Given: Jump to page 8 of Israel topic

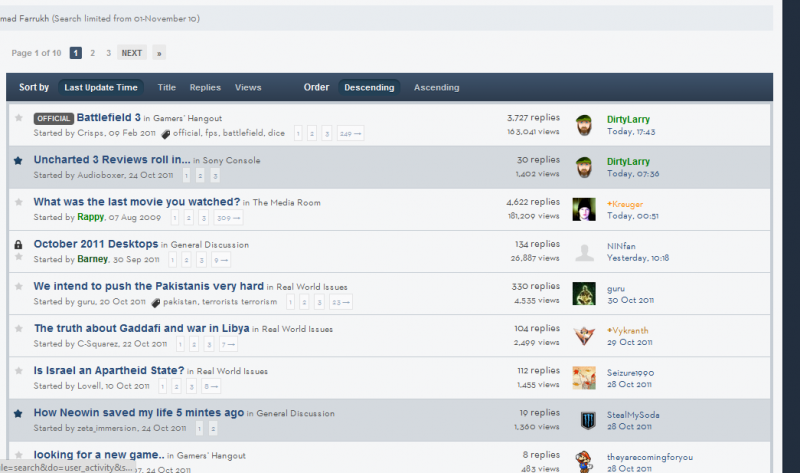Looking at the screenshot, I should [x=211, y=386].
